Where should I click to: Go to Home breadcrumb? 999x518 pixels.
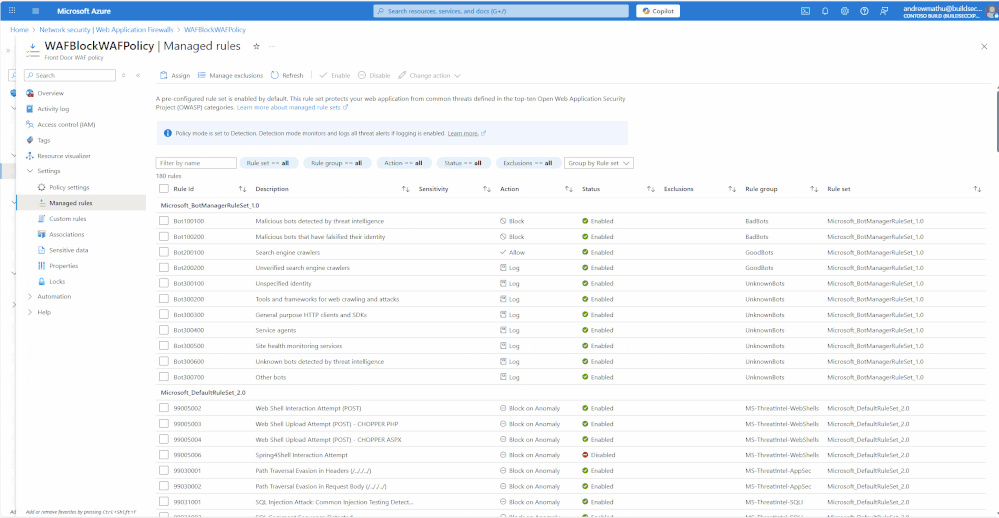click(x=19, y=30)
